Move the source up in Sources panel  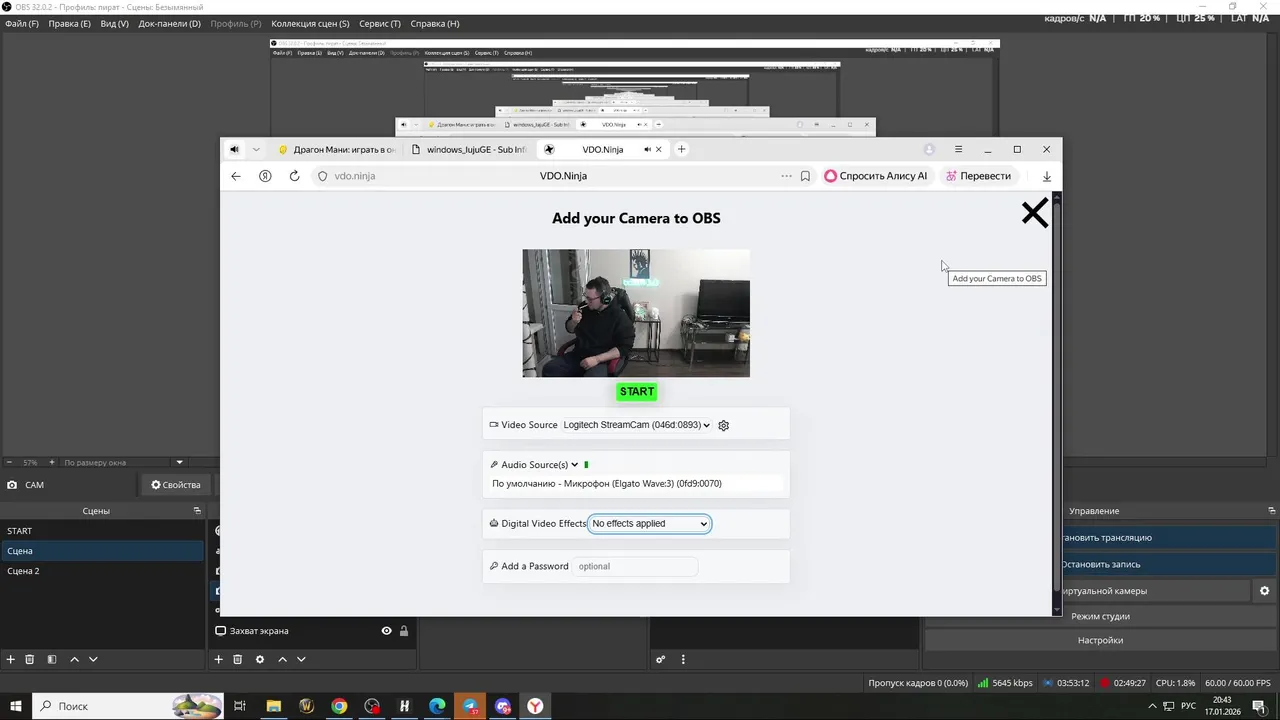[x=282, y=660]
